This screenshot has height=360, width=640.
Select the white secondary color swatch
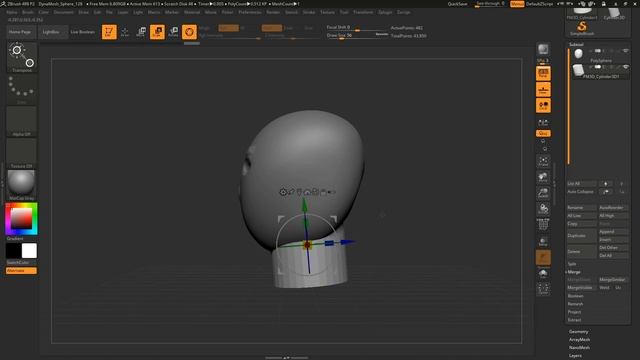[29, 251]
